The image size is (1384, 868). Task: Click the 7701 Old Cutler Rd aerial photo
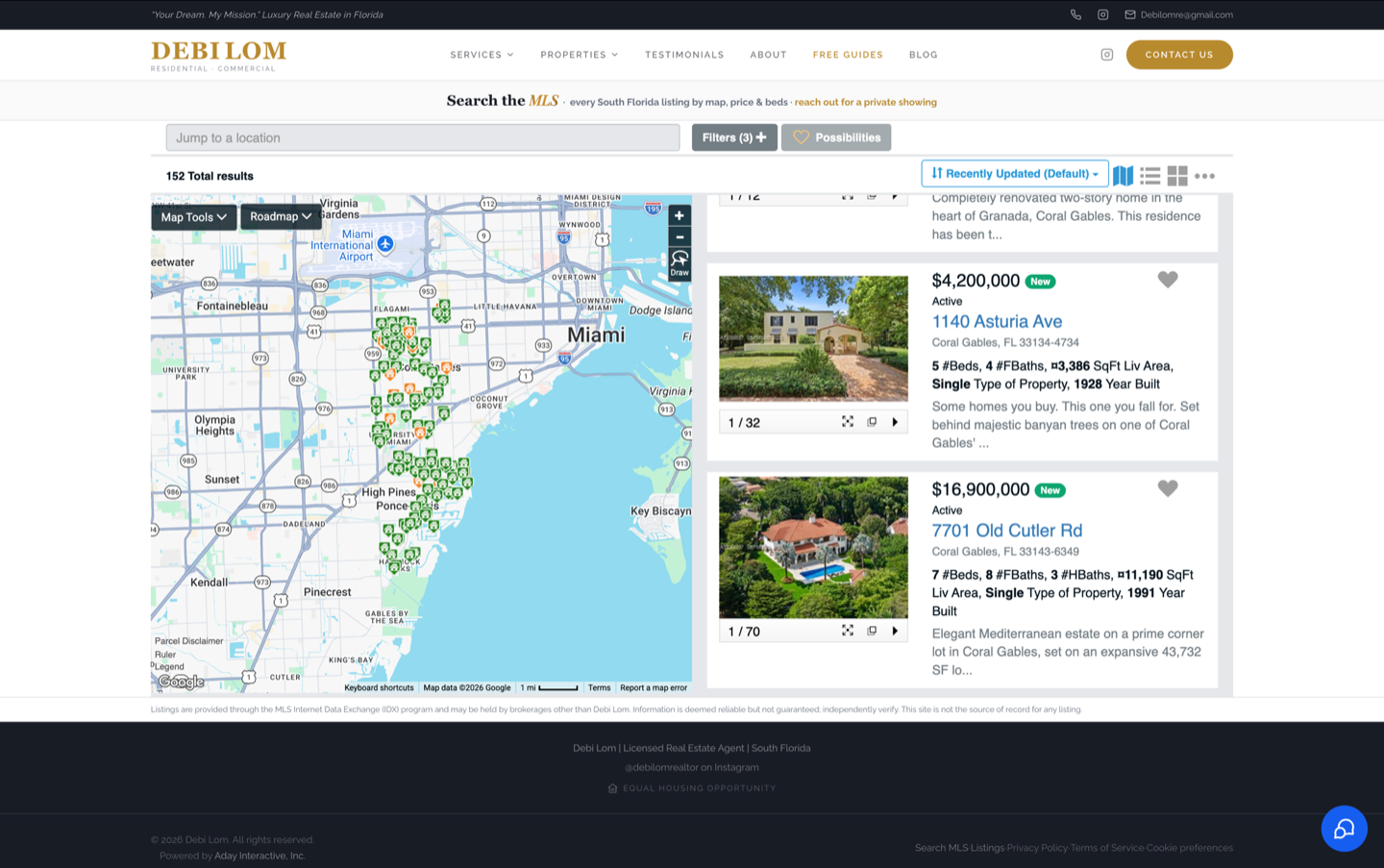813,547
